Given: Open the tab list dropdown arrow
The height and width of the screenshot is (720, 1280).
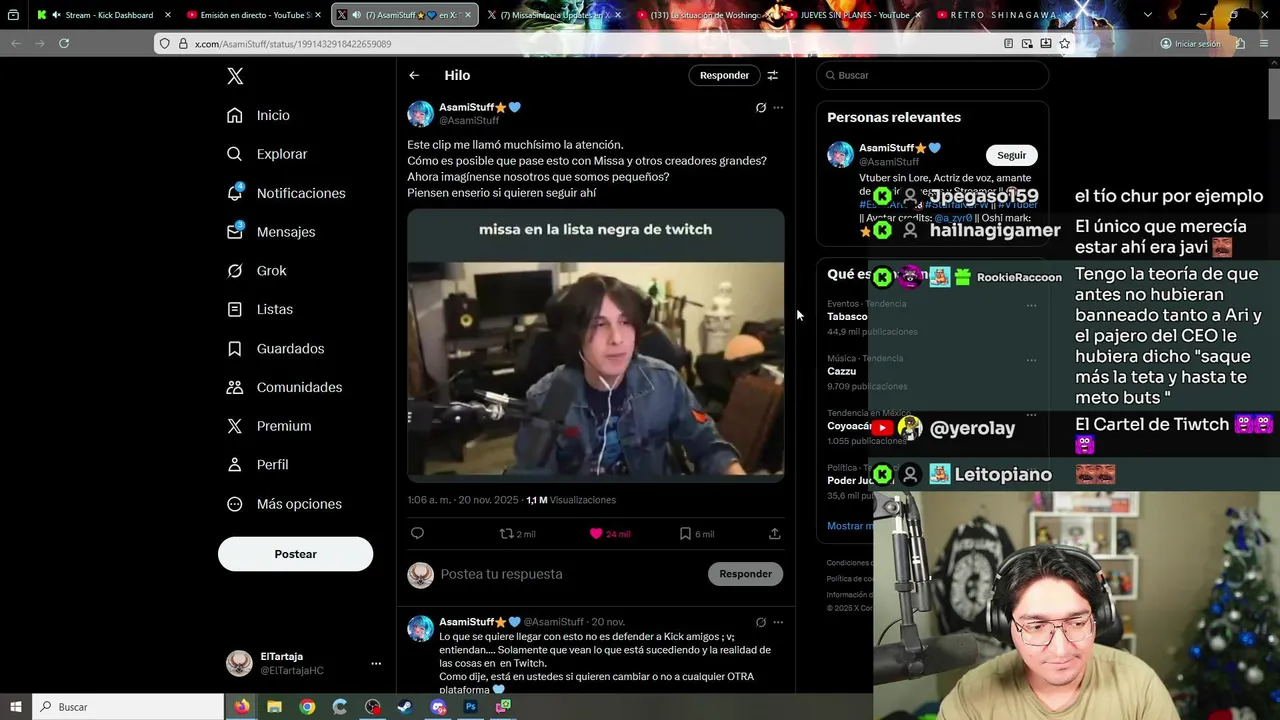Looking at the screenshot, I should tap(1148, 15).
